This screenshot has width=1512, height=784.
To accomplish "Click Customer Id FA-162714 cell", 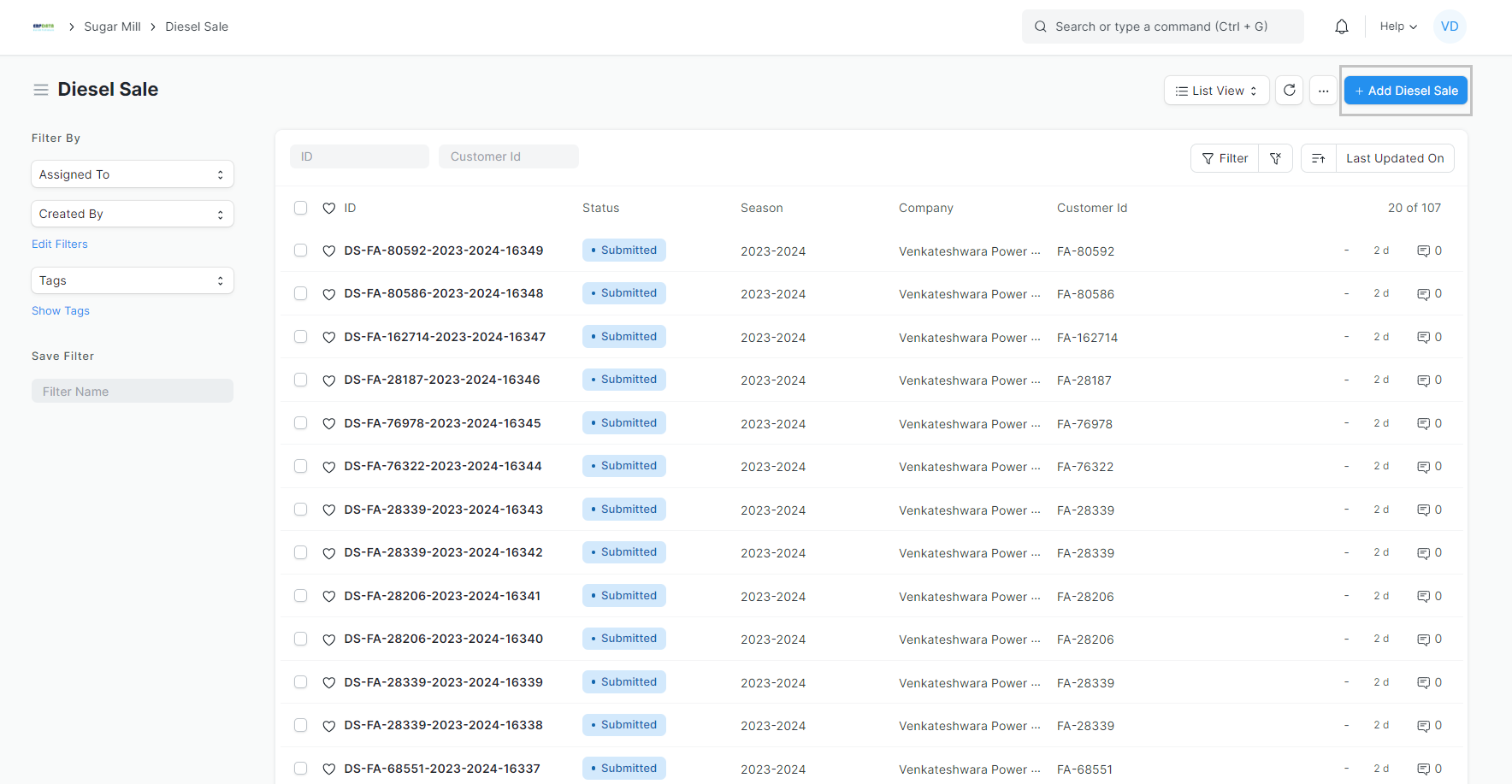I will [1087, 338].
